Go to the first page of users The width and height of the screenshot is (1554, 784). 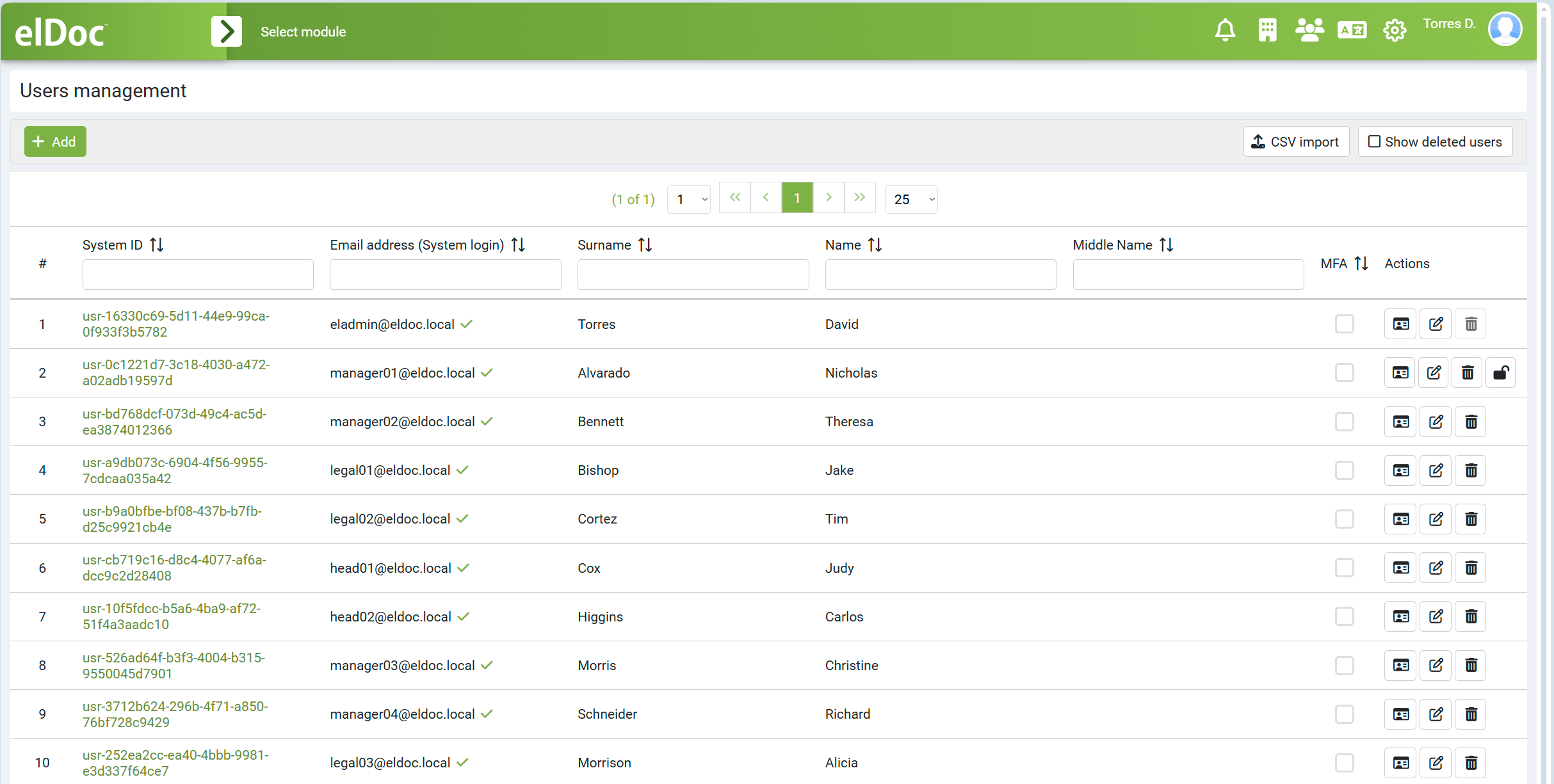pos(735,197)
